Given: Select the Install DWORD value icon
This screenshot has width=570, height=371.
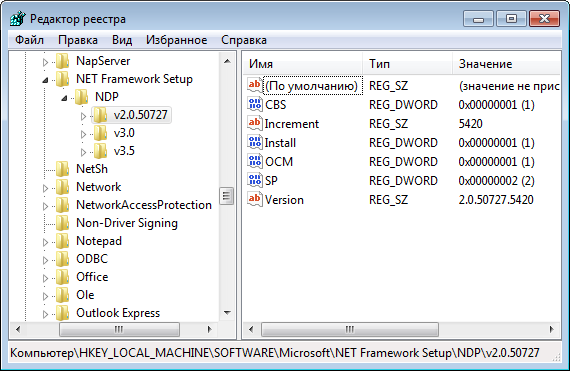Looking at the screenshot, I should (254, 142).
